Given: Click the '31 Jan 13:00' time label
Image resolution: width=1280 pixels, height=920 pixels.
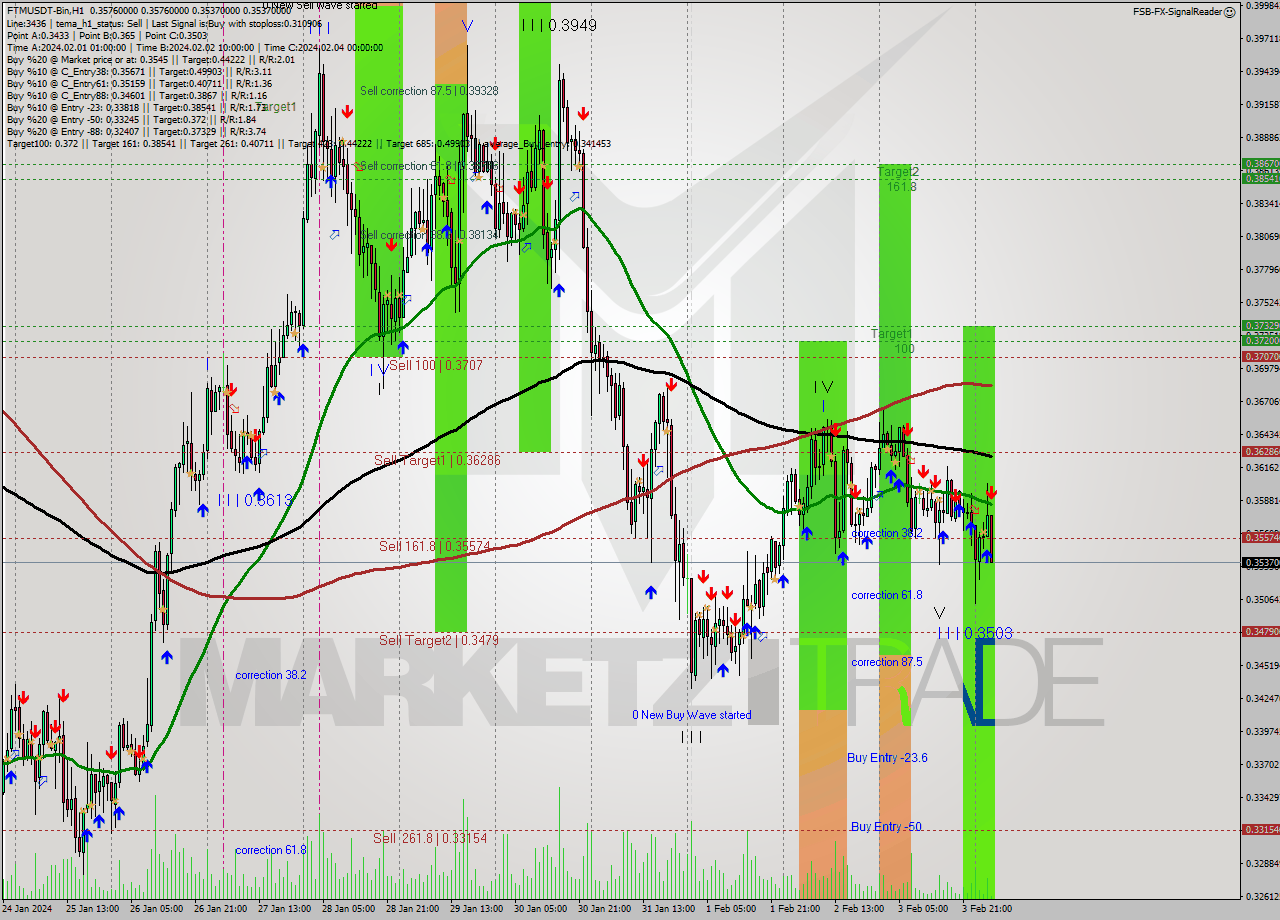Looking at the screenshot, I should pyautogui.click(x=668, y=909).
